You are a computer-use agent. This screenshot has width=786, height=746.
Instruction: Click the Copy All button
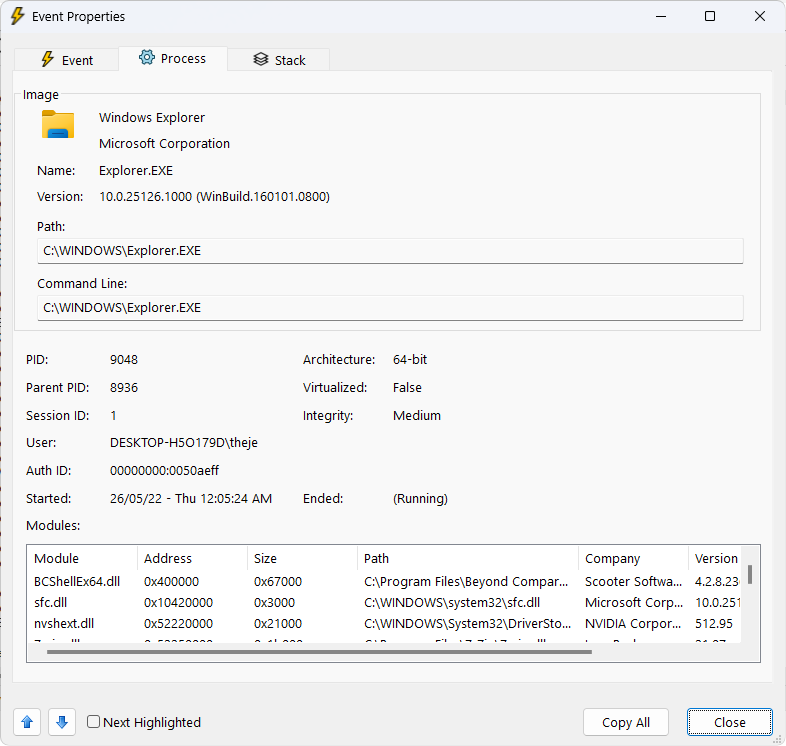[626, 722]
